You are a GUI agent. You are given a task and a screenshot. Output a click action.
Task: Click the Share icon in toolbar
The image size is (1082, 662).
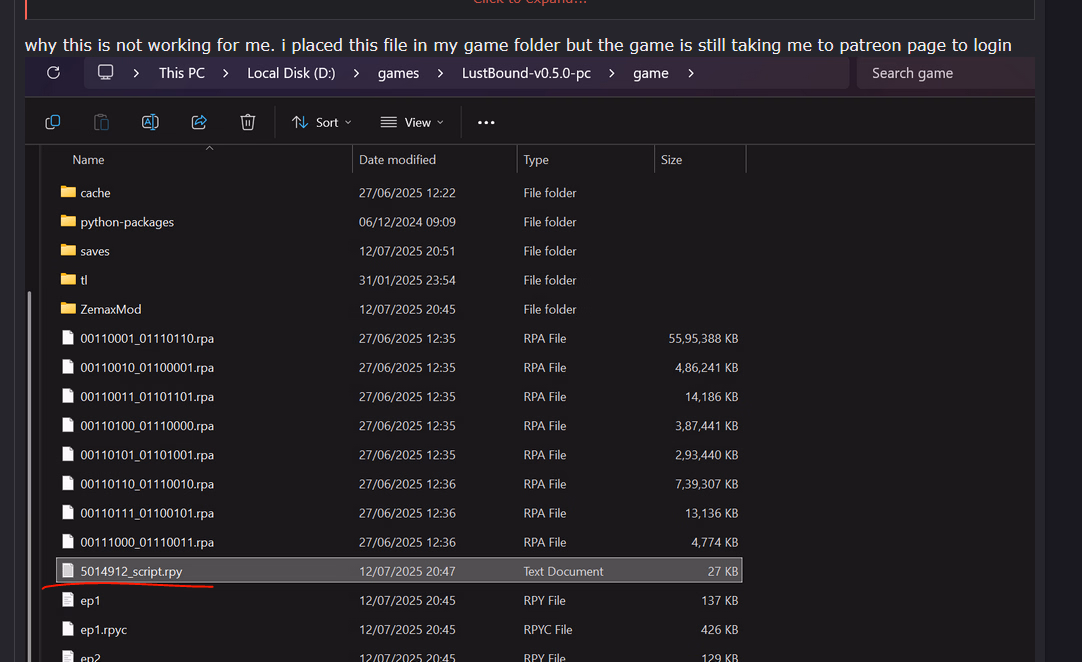pos(199,122)
